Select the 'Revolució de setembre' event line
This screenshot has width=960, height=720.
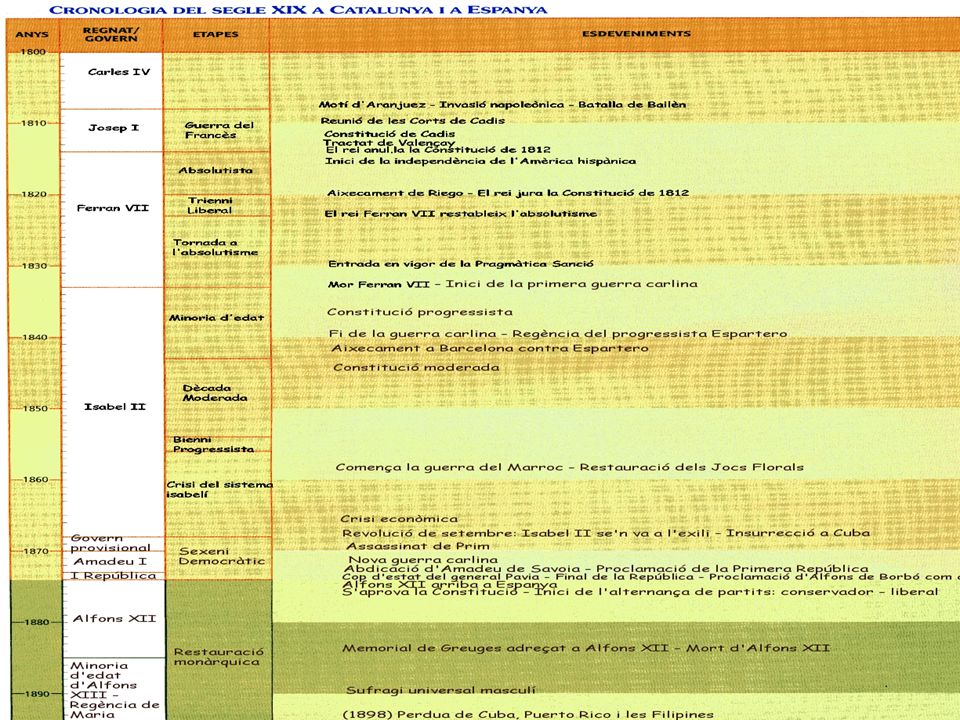click(x=606, y=533)
